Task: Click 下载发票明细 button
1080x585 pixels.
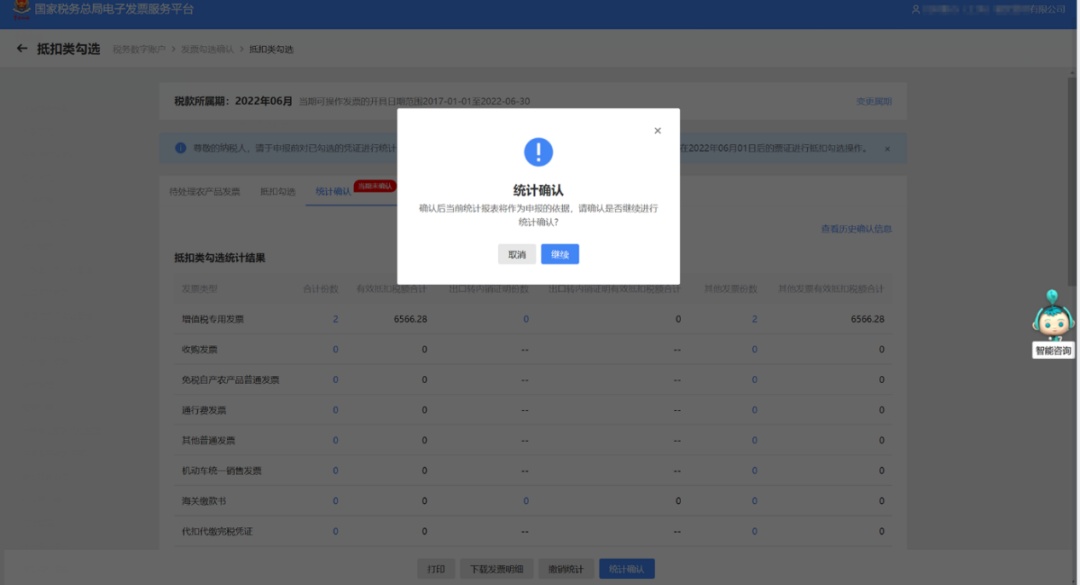Action: [497, 569]
